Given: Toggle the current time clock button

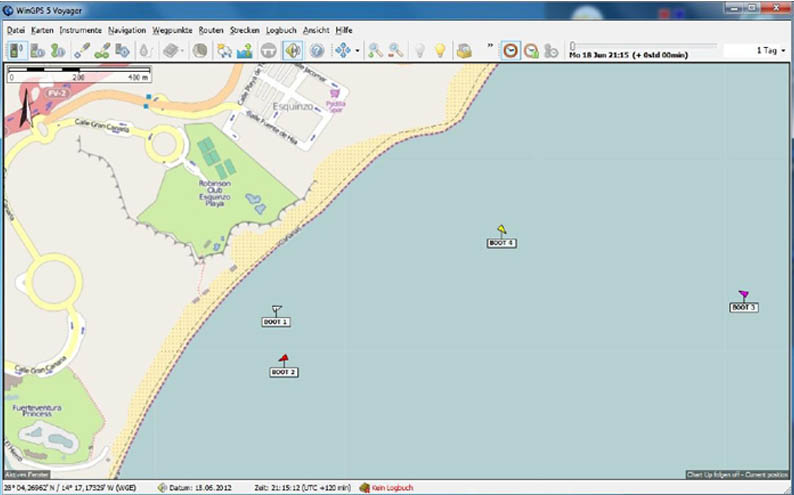Looking at the screenshot, I should pos(510,50).
